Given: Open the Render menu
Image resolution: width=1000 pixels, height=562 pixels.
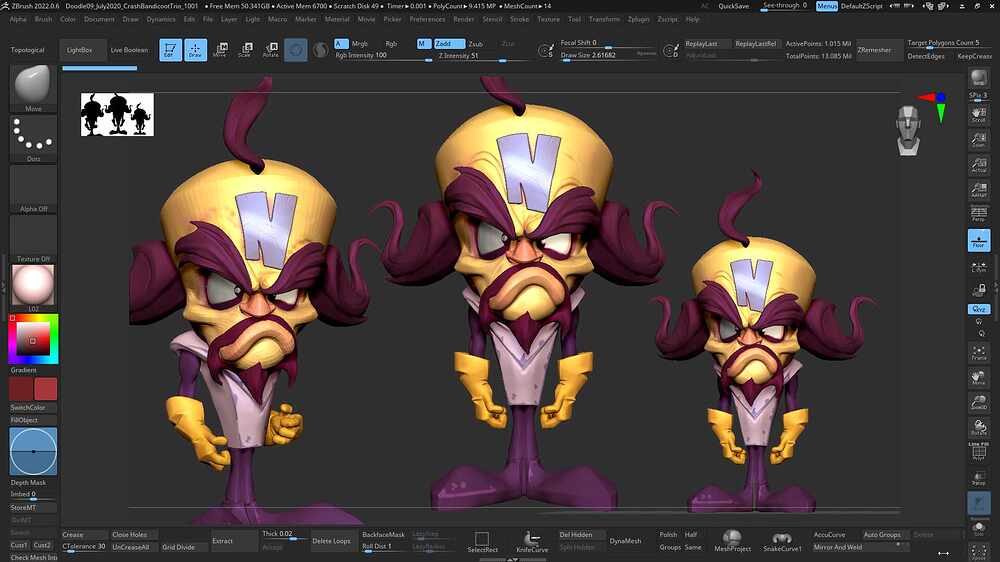Looking at the screenshot, I should coord(464,19).
